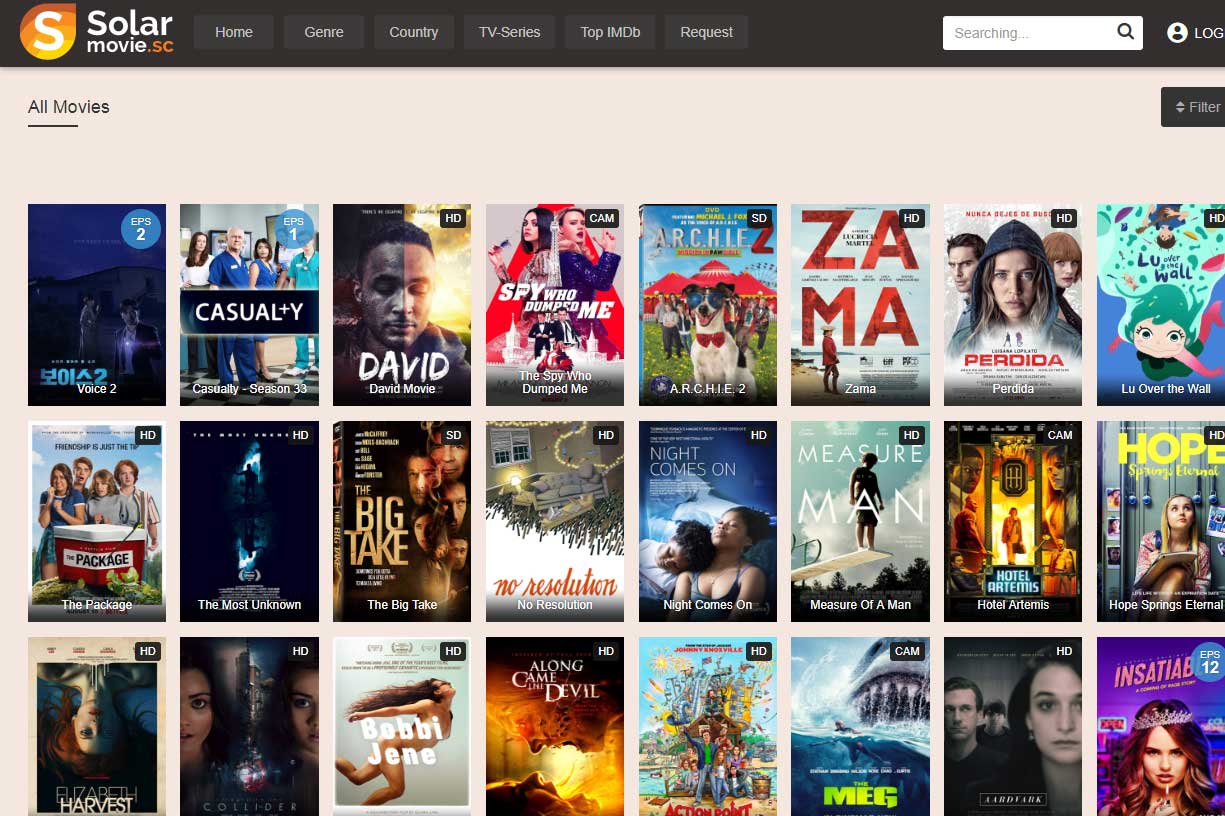Viewport: 1225px width, 816px height.
Task: Open the Measure Of A Man poster
Action: 860,521
